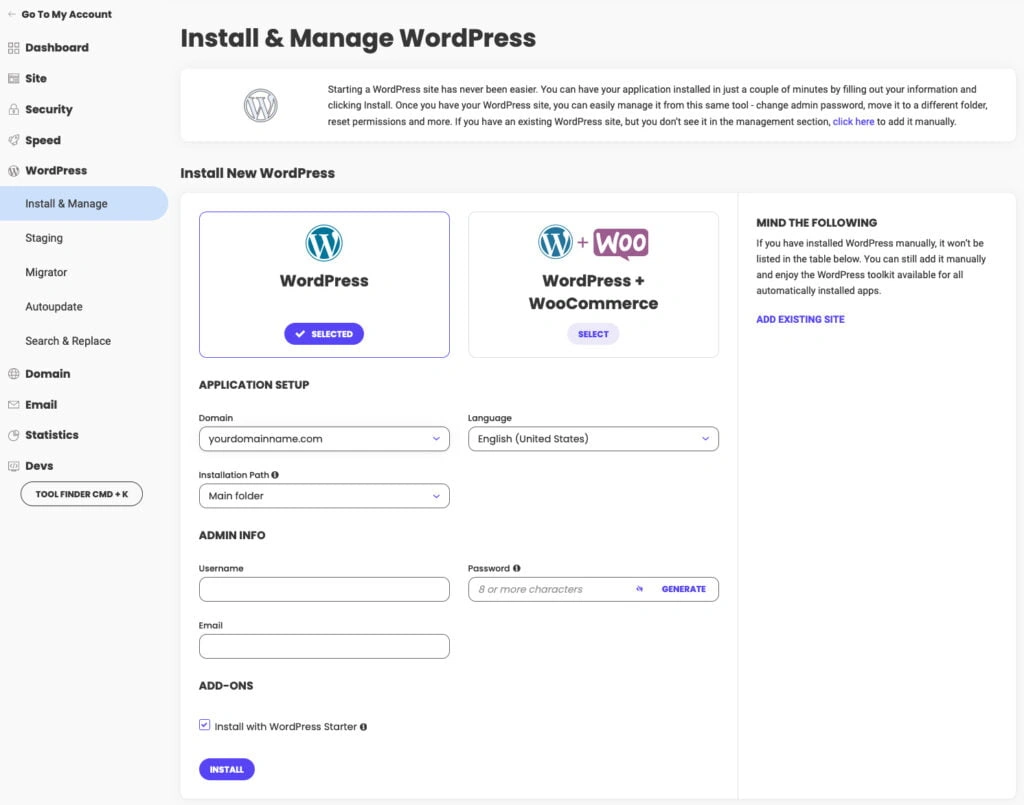This screenshot has width=1024, height=805.
Task: Toggle Install with WordPress Starter checkbox
Action: click(205, 726)
